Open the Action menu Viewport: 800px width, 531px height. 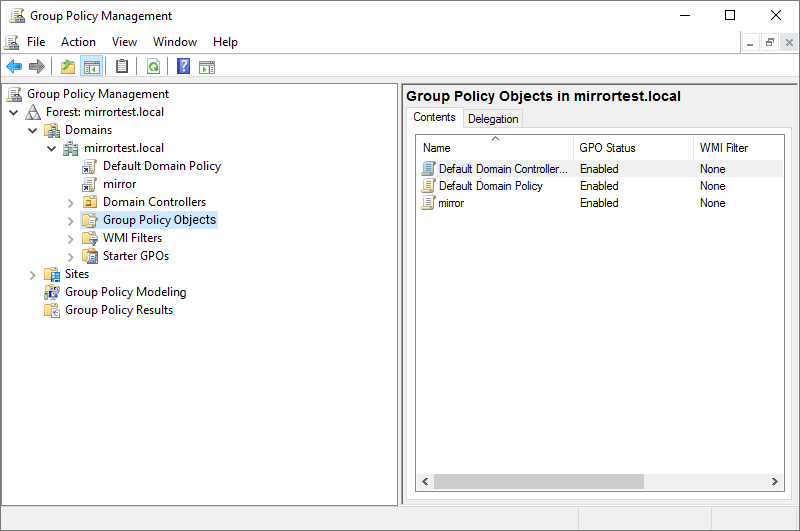click(78, 42)
